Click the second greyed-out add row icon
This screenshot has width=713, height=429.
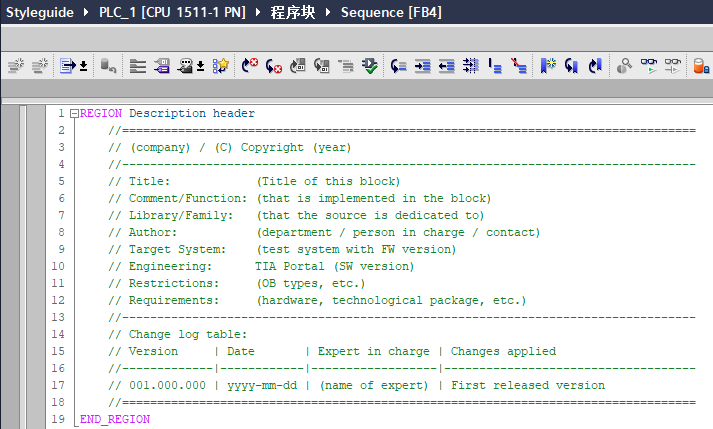pyautogui.click(x=40, y=66)
